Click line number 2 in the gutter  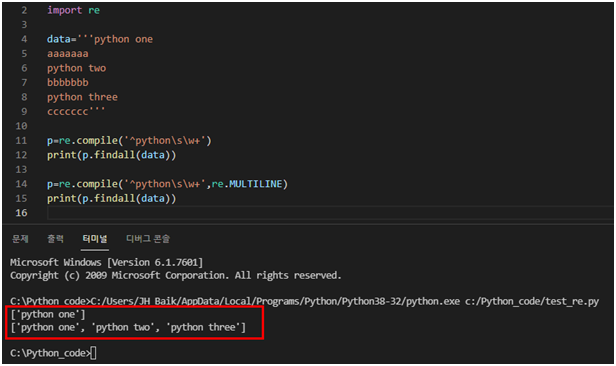[x=24, y=10]
